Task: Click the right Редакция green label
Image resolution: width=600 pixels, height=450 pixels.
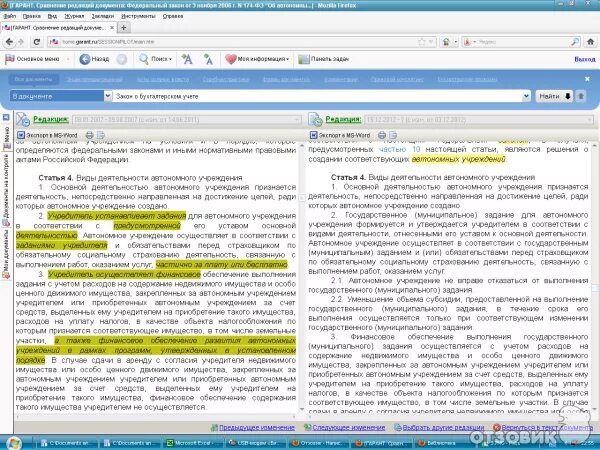Action: [x=343, y=119]
